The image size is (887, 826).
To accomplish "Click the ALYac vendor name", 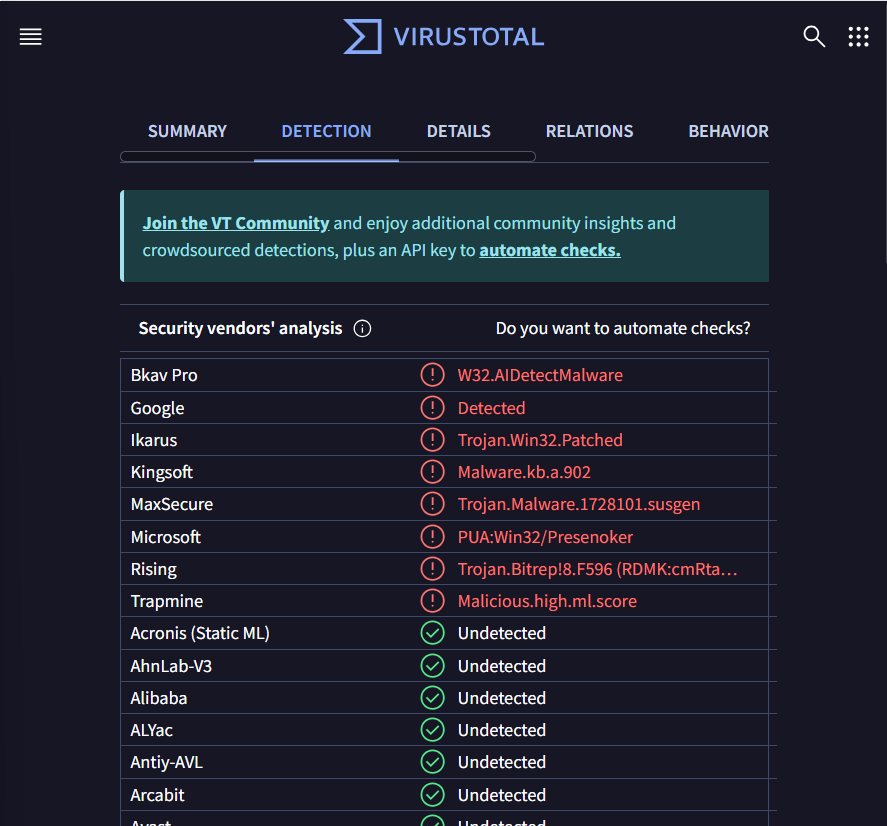I will 152,730.
